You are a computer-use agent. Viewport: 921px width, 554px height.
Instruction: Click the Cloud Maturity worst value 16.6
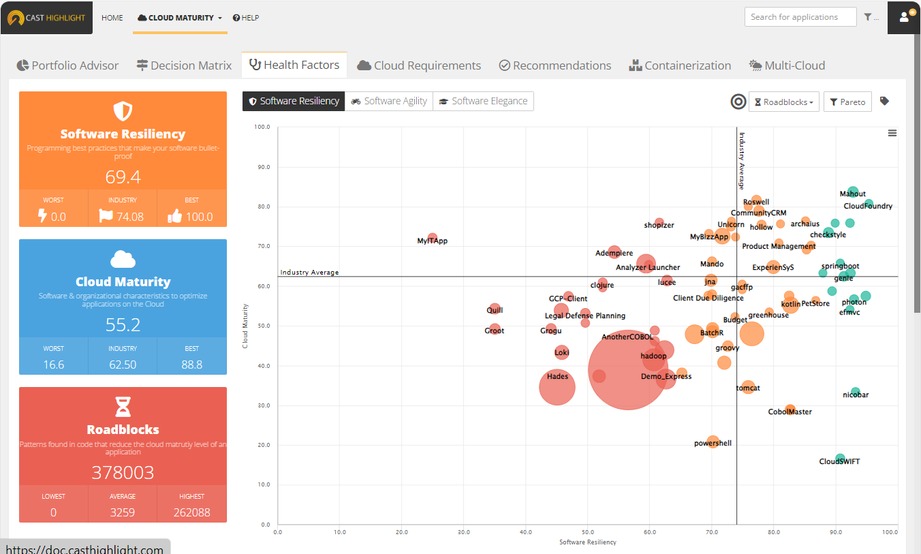pos(53,364)
